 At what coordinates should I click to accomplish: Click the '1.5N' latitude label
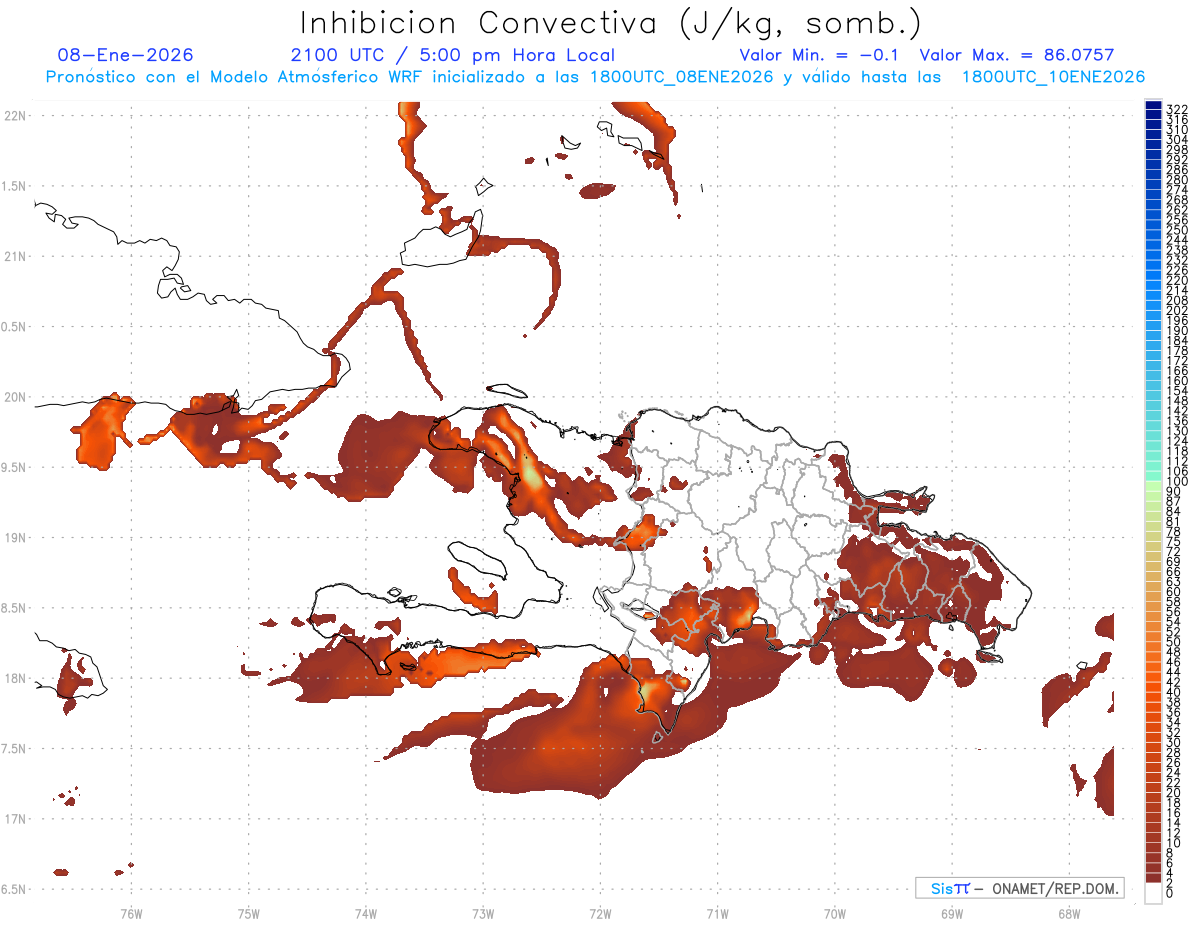(x=15, y=186)
